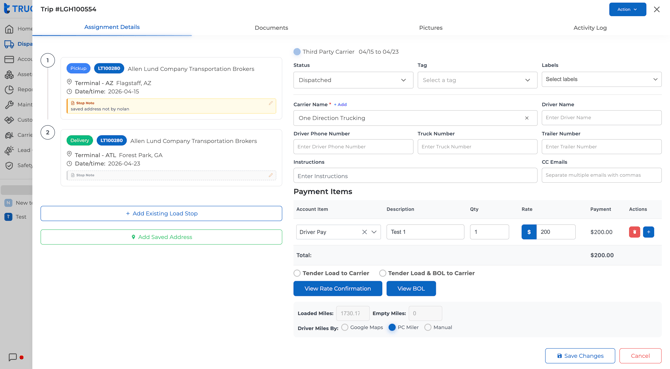Open the Carriers icon in sidebar
Screen dimensions: 670x369
[x=9, y=135]
